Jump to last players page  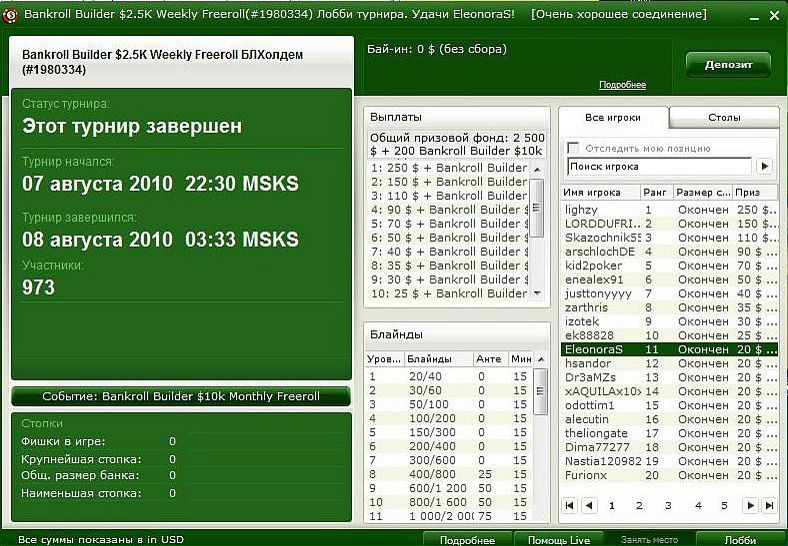(768, 506)
